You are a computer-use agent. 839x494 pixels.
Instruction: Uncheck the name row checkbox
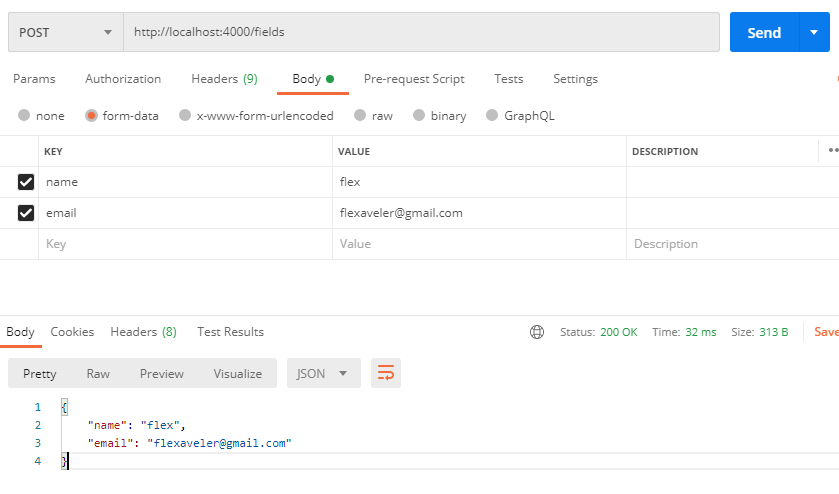26,182
